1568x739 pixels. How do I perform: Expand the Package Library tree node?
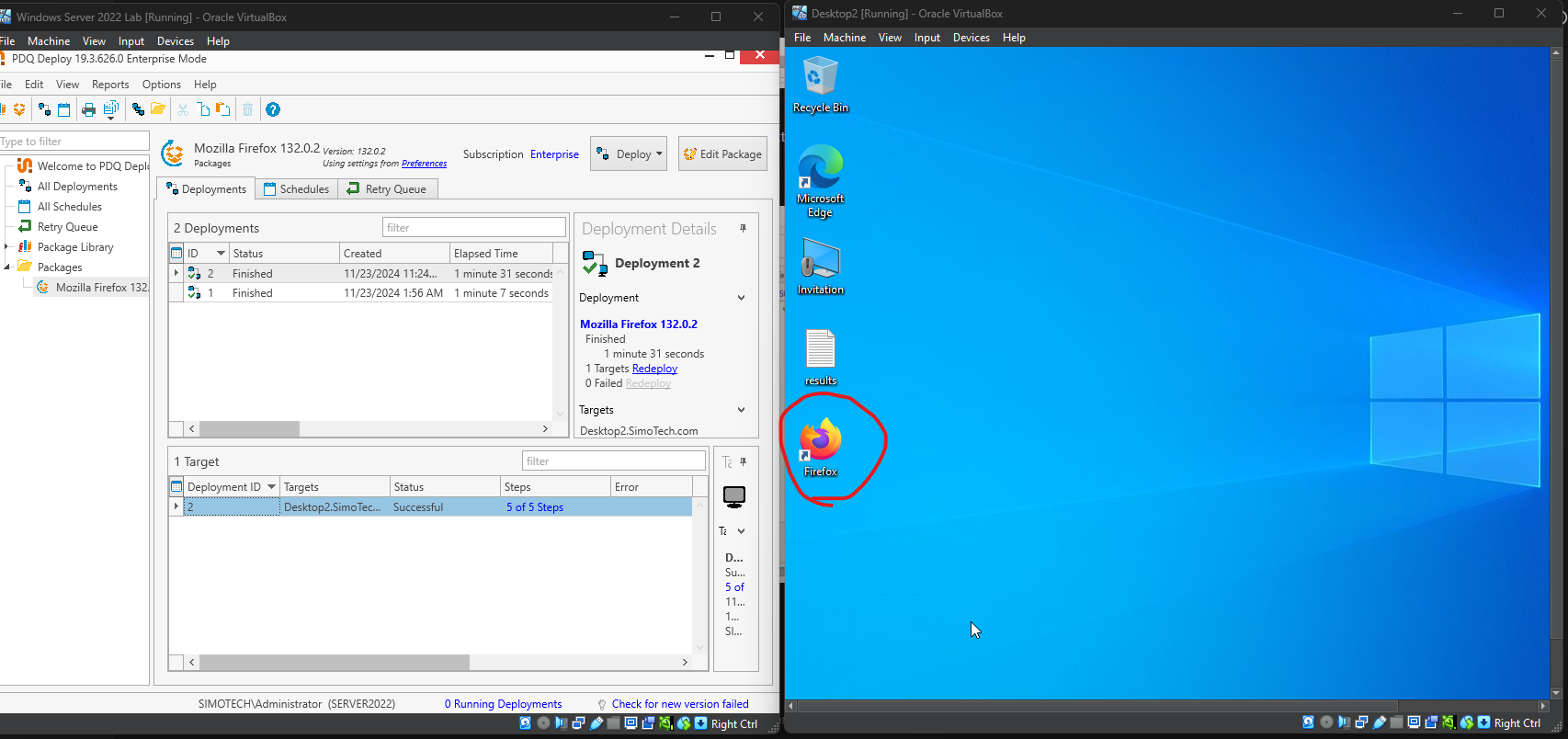click(x=6, y=246)
